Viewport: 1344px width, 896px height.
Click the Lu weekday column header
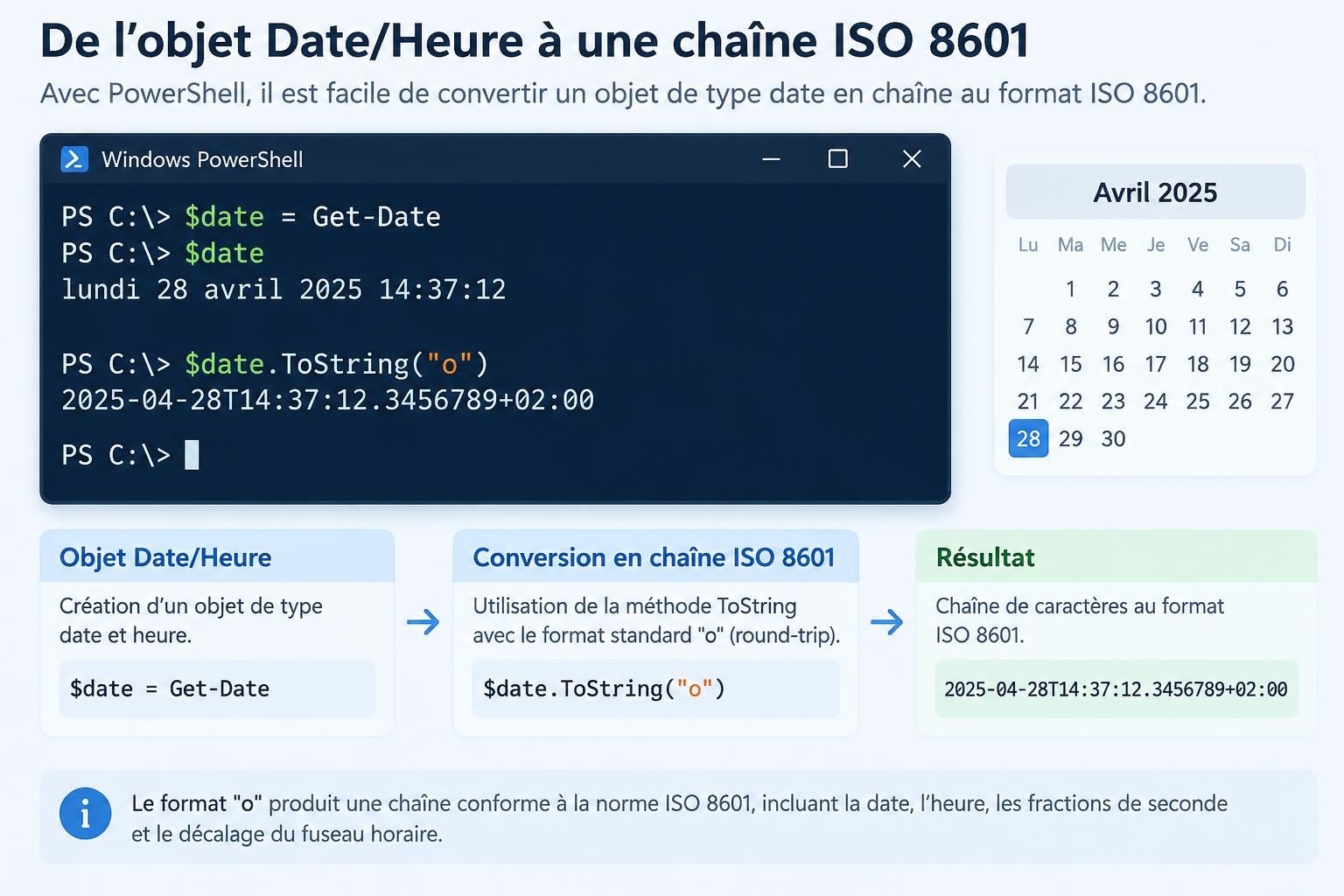pyautogui.click(x=1028, y=245)
